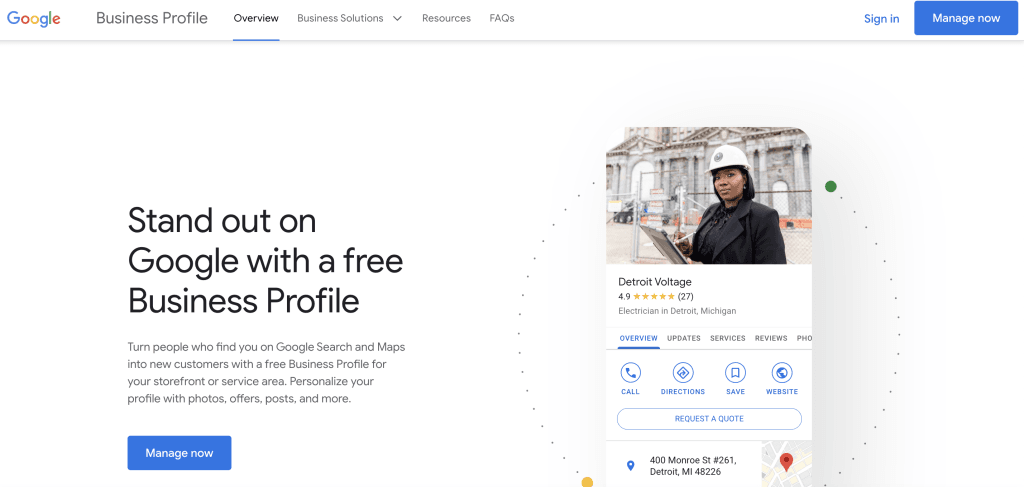Image resolution: width=1024 pixels, height=487 pixels.
Task: Click the 4.9 rating number
Action: pos(624,296)
